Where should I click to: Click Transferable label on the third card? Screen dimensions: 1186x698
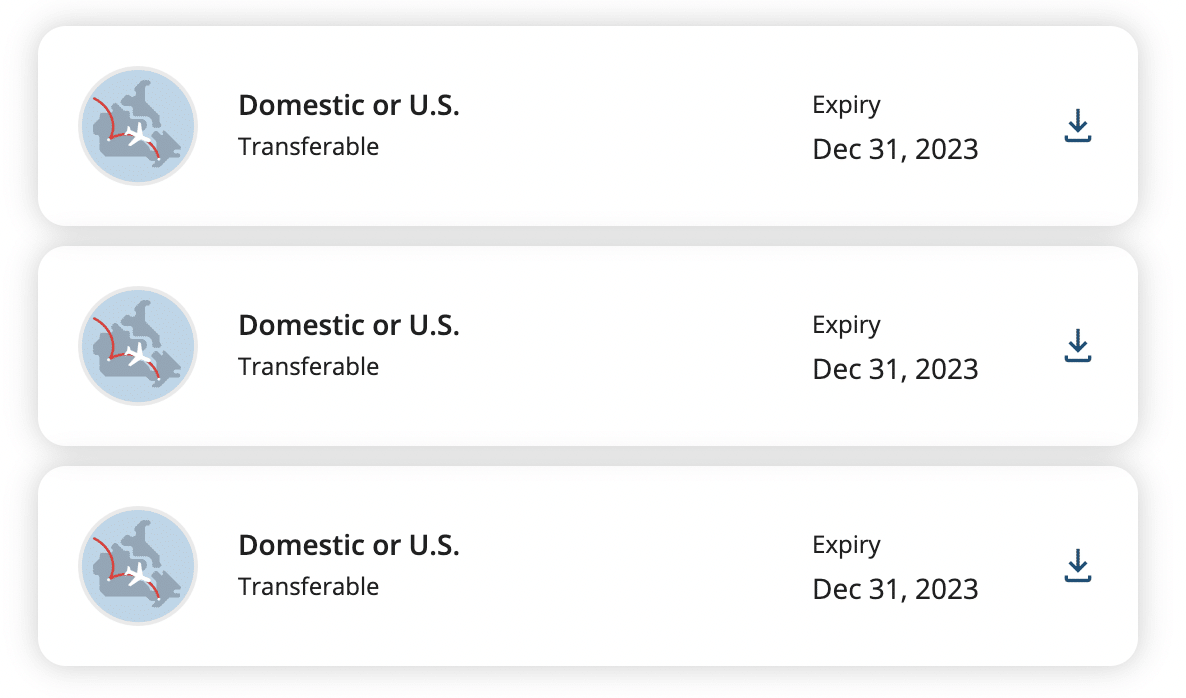(x=308, y=587)
